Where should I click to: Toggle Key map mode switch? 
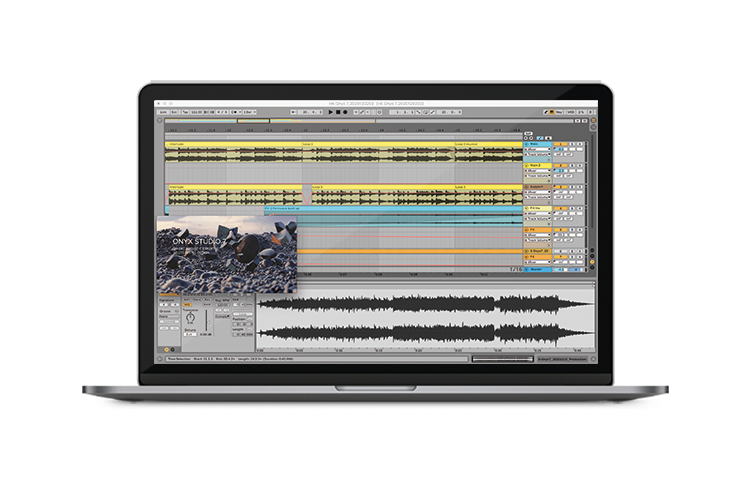(559, 112)
